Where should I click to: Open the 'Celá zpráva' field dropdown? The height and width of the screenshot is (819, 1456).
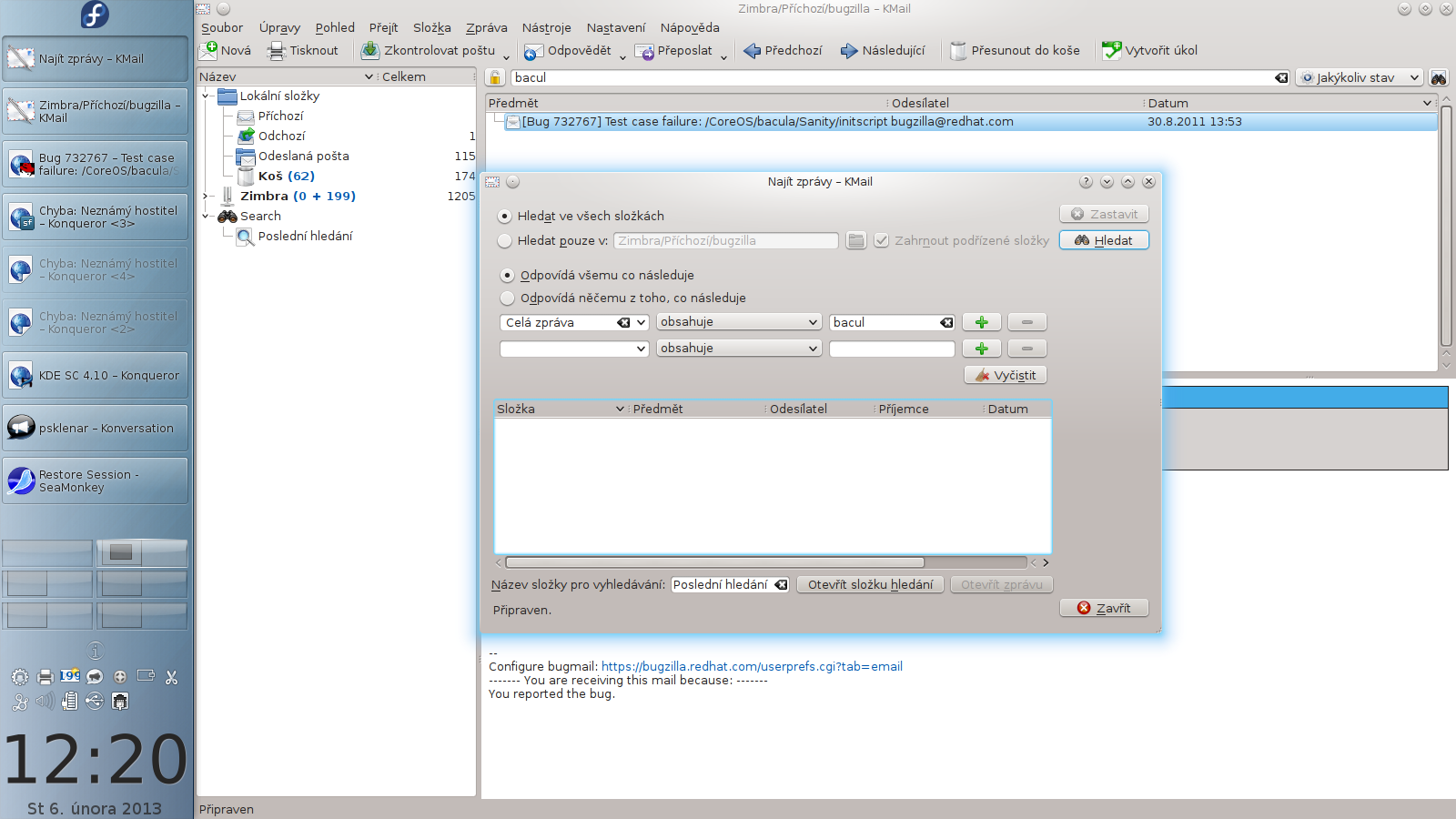pyautogui.click(x=641, y=322)
